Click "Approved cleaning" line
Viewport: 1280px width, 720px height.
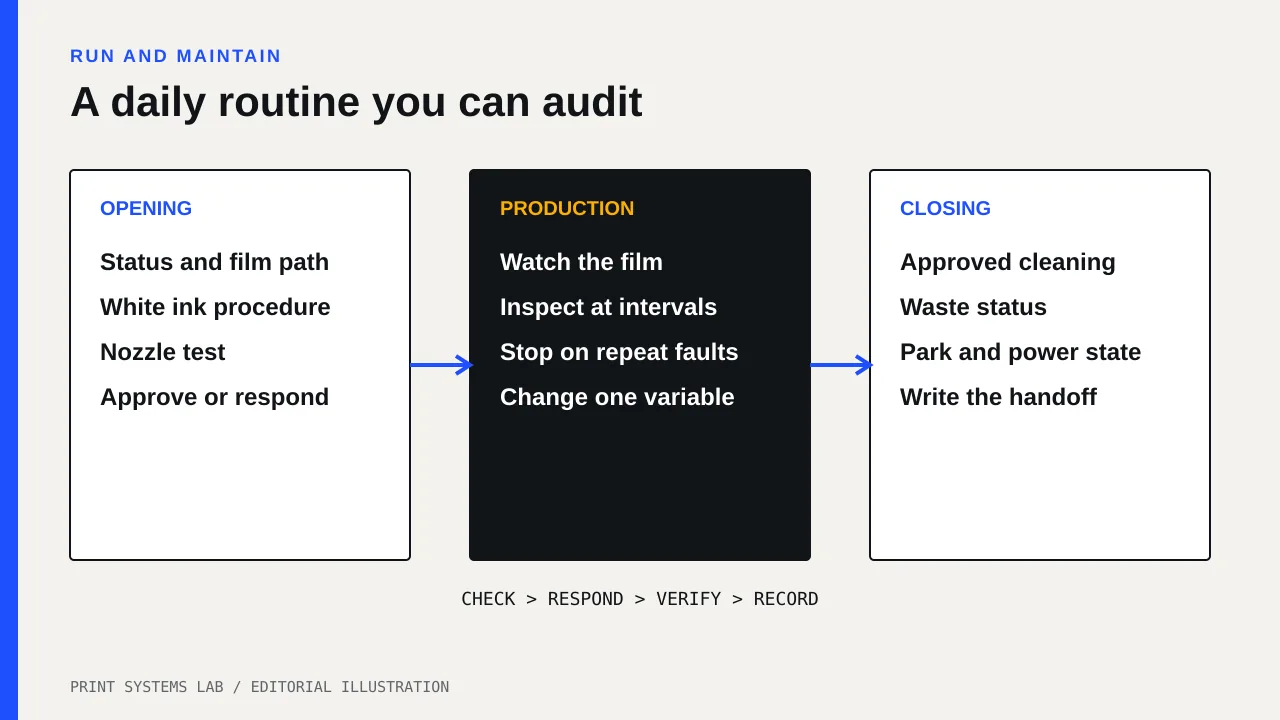tap(1008, 262)
